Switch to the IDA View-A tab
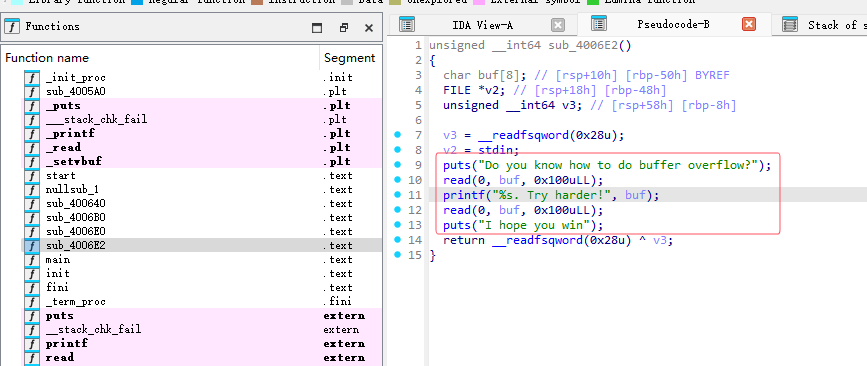Viewport: 867px width, 366px height. click(482, 25)
